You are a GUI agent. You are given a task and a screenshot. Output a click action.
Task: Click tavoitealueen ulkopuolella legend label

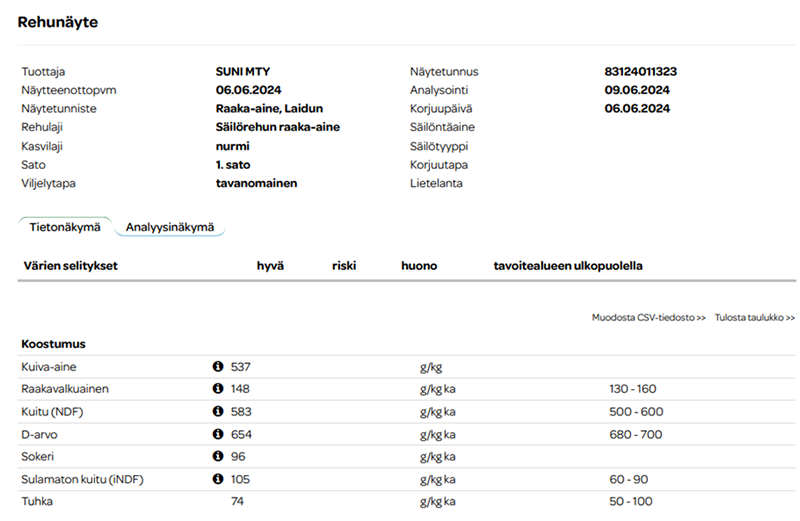568,266
